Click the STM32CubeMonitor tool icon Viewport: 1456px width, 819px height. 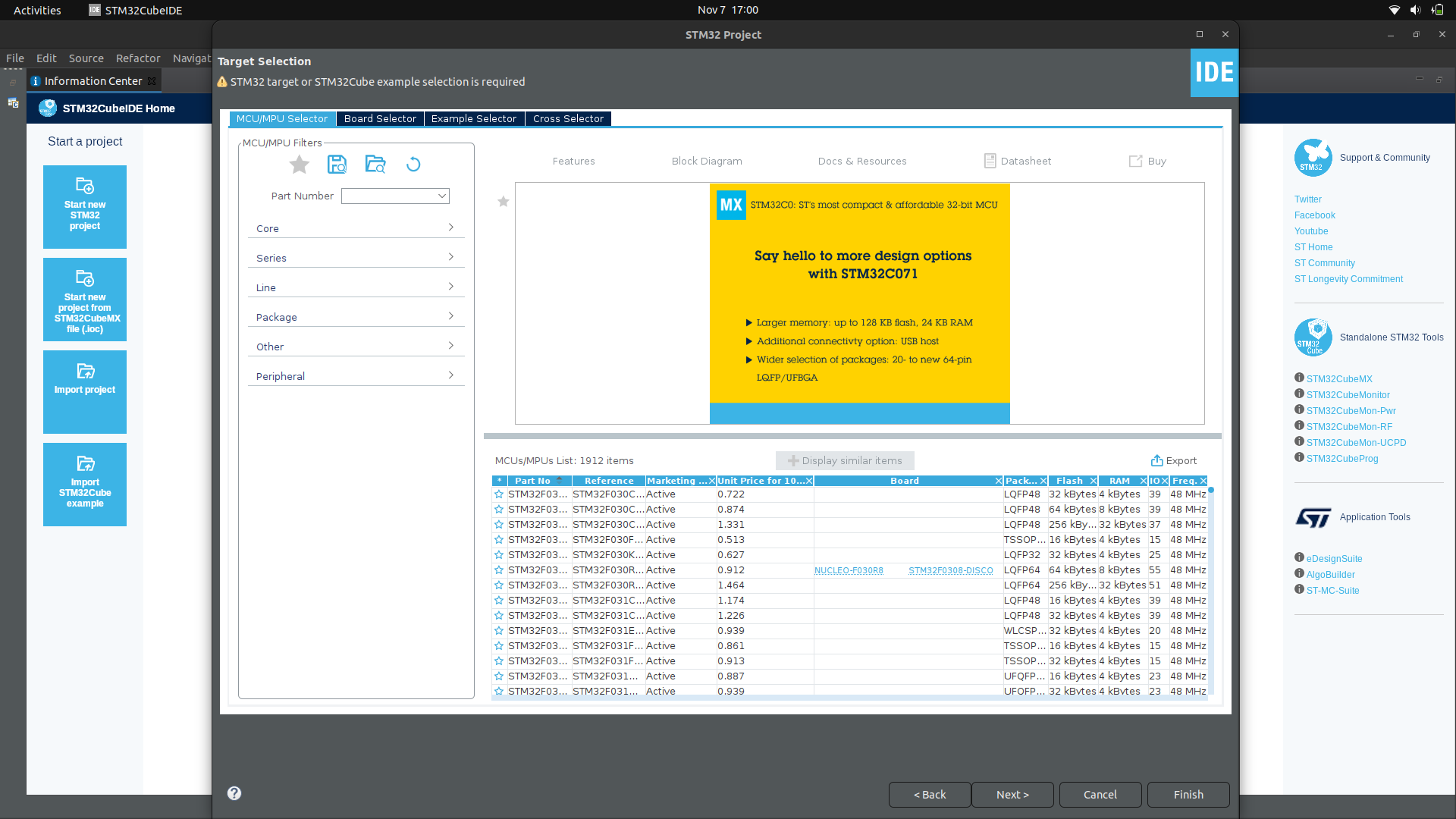pos(1299,394)
